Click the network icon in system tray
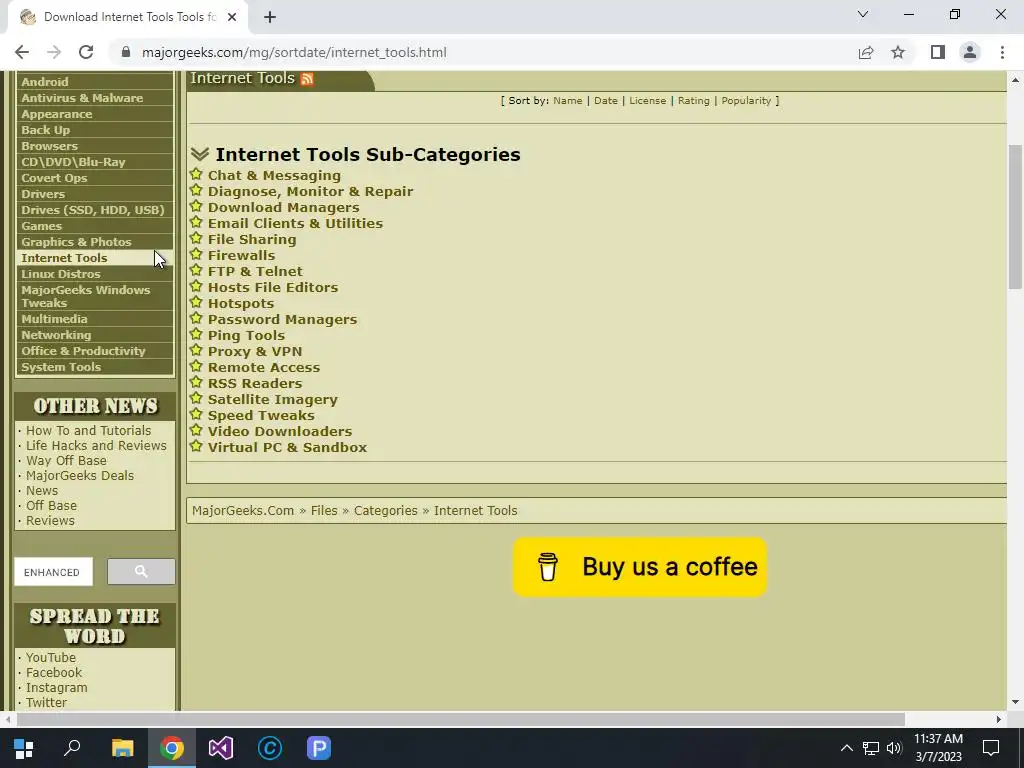This screenshot has height=768, width=1024. (871, 748)
